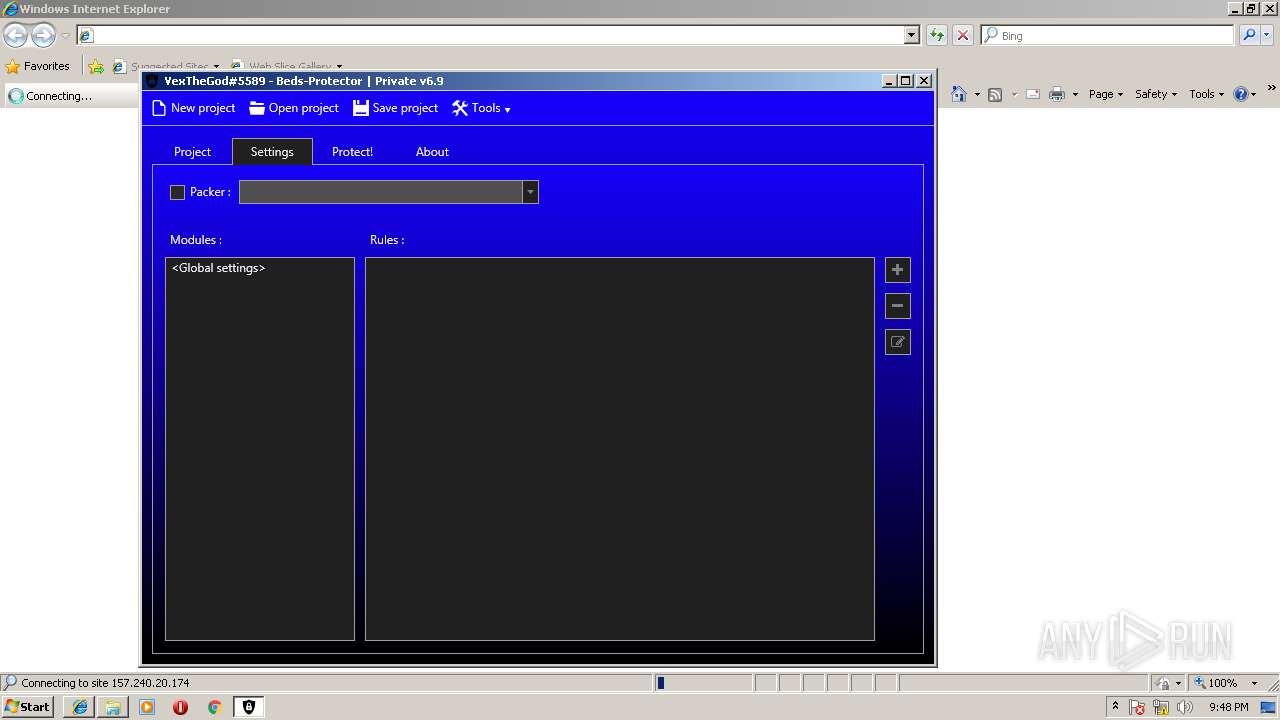The image size is (1280, 720).
Task: Click the RSS feeds icon
Action: point(995,94)
